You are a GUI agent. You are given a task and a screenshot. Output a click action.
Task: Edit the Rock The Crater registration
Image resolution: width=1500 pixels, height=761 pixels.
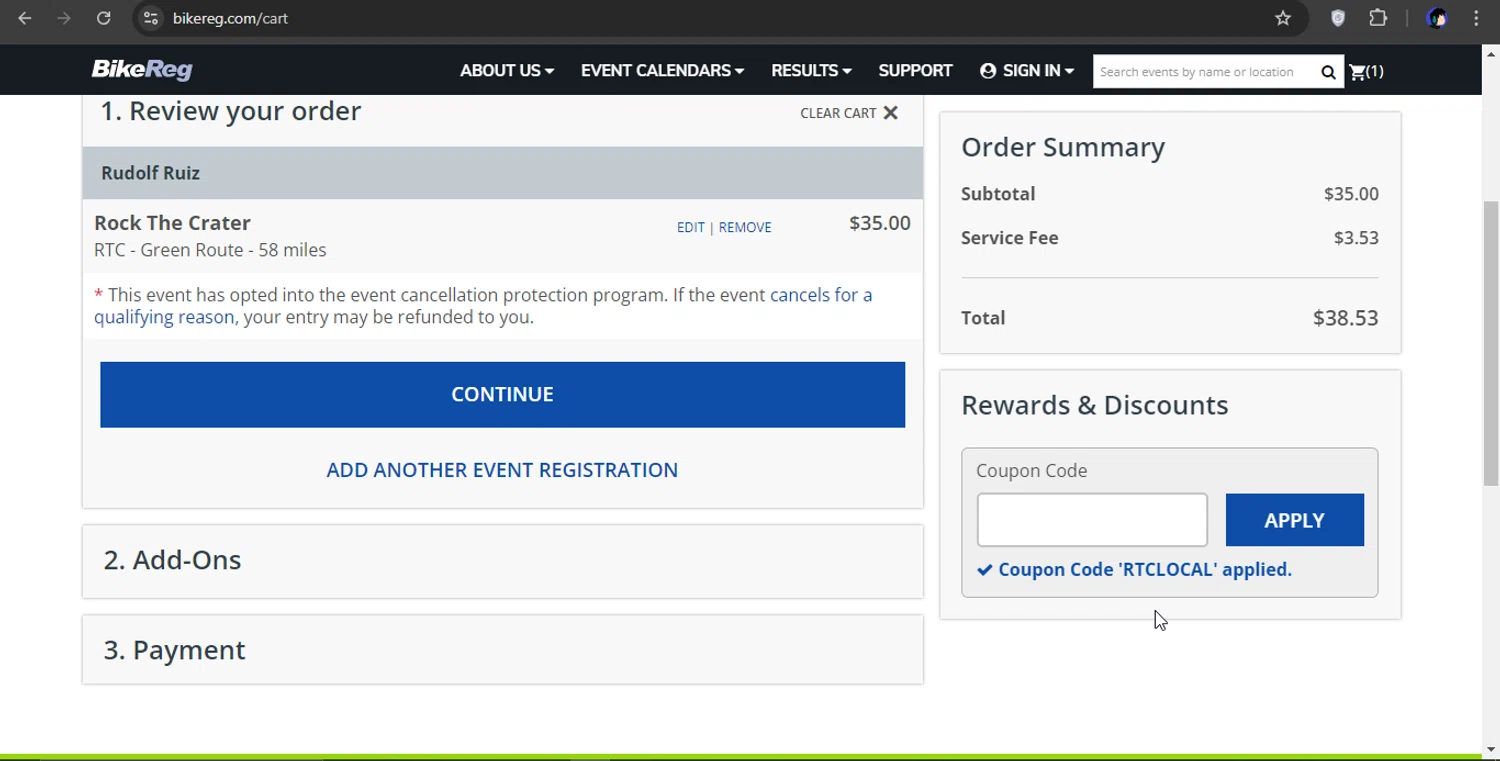690,227
